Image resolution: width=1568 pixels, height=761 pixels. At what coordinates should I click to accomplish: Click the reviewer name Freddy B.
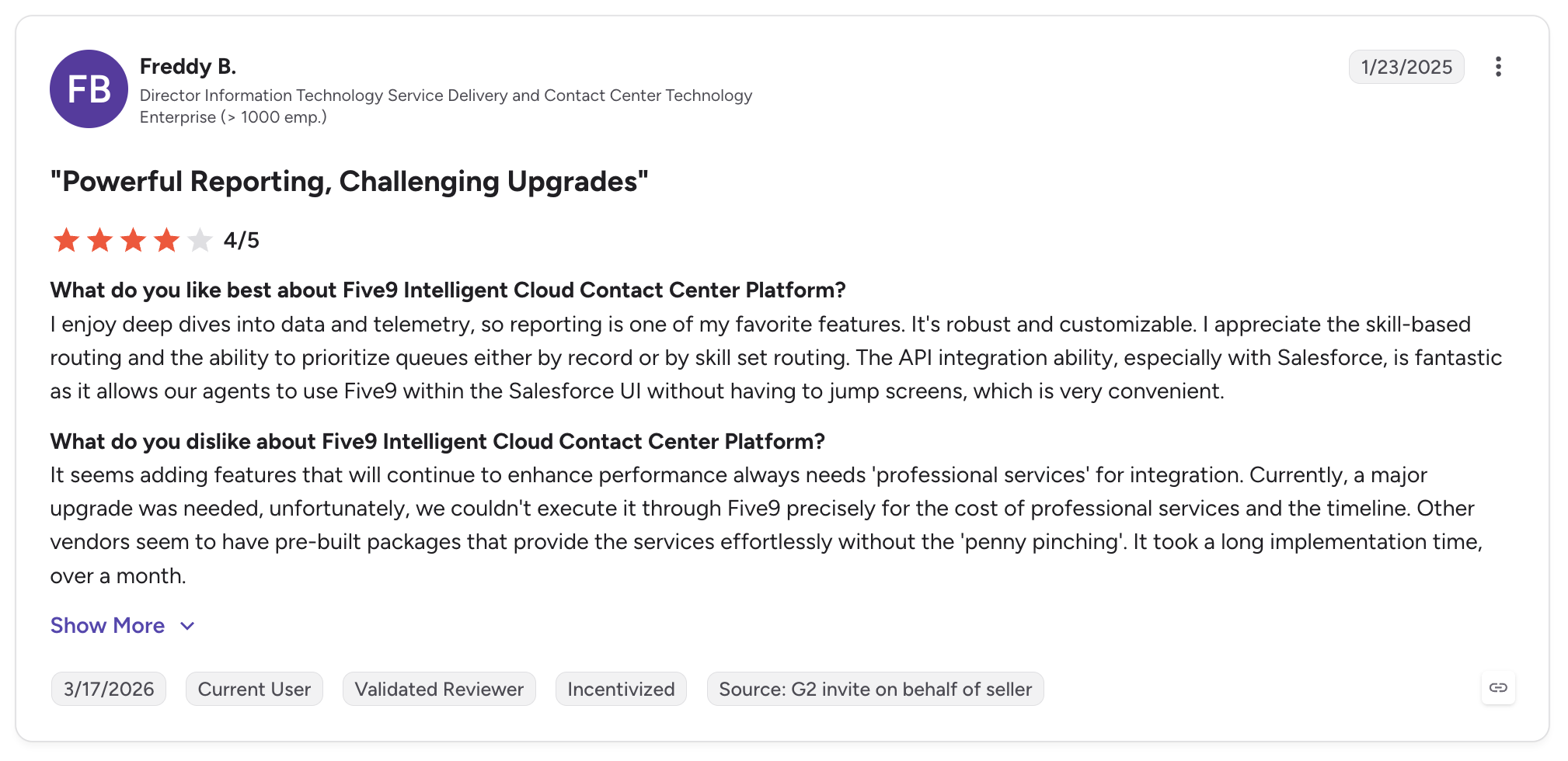(188, 67)
